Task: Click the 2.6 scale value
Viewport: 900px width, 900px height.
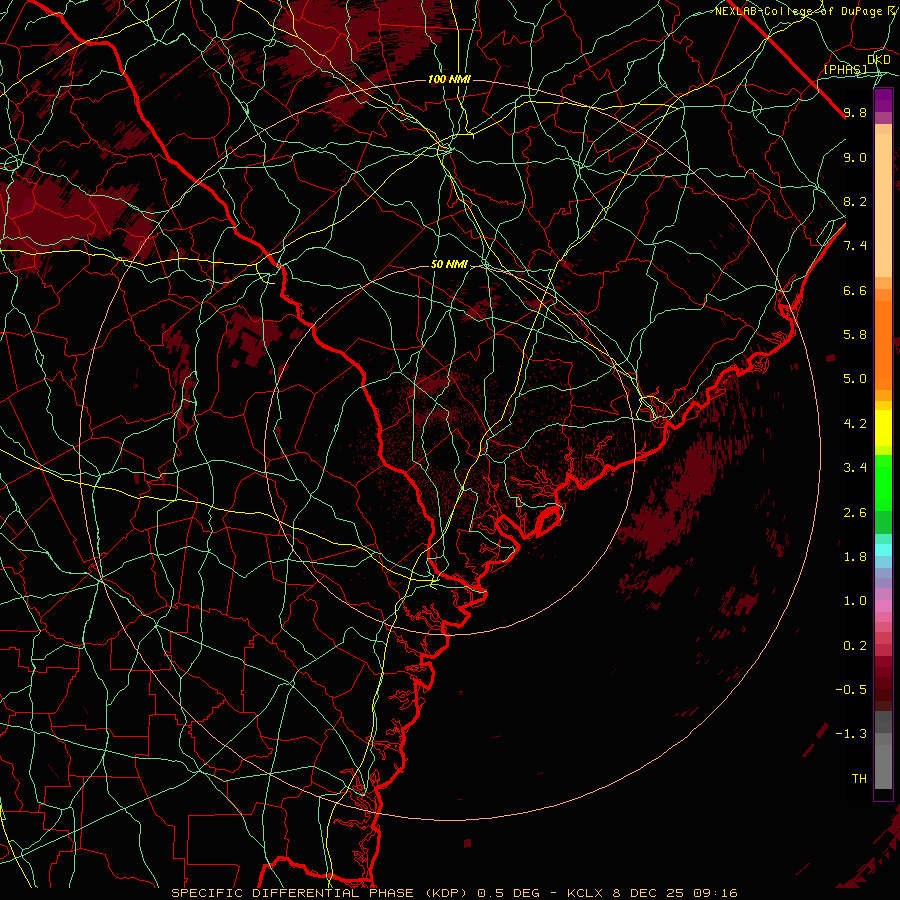Action: pyautogui.click(x=855, y=513)
